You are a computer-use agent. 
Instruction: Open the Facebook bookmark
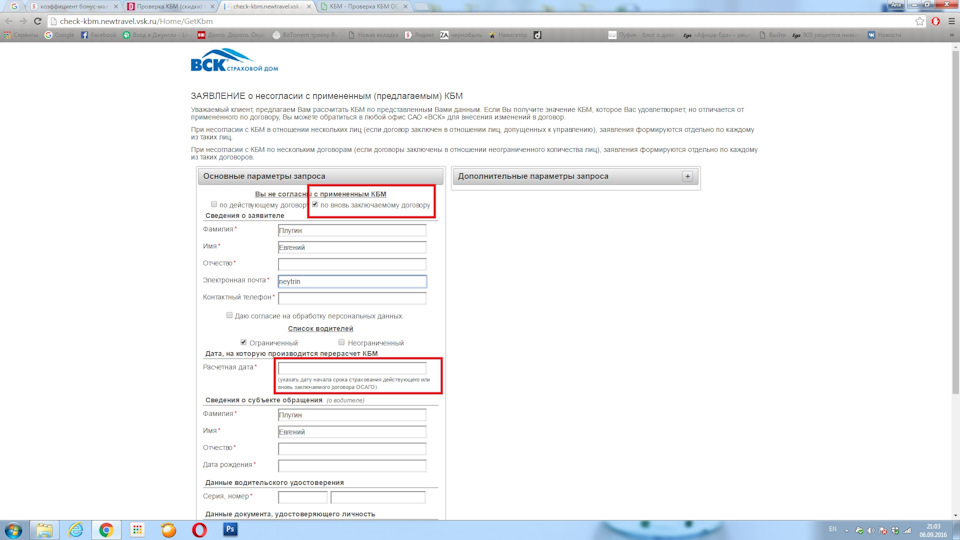(x=99, y=35)
